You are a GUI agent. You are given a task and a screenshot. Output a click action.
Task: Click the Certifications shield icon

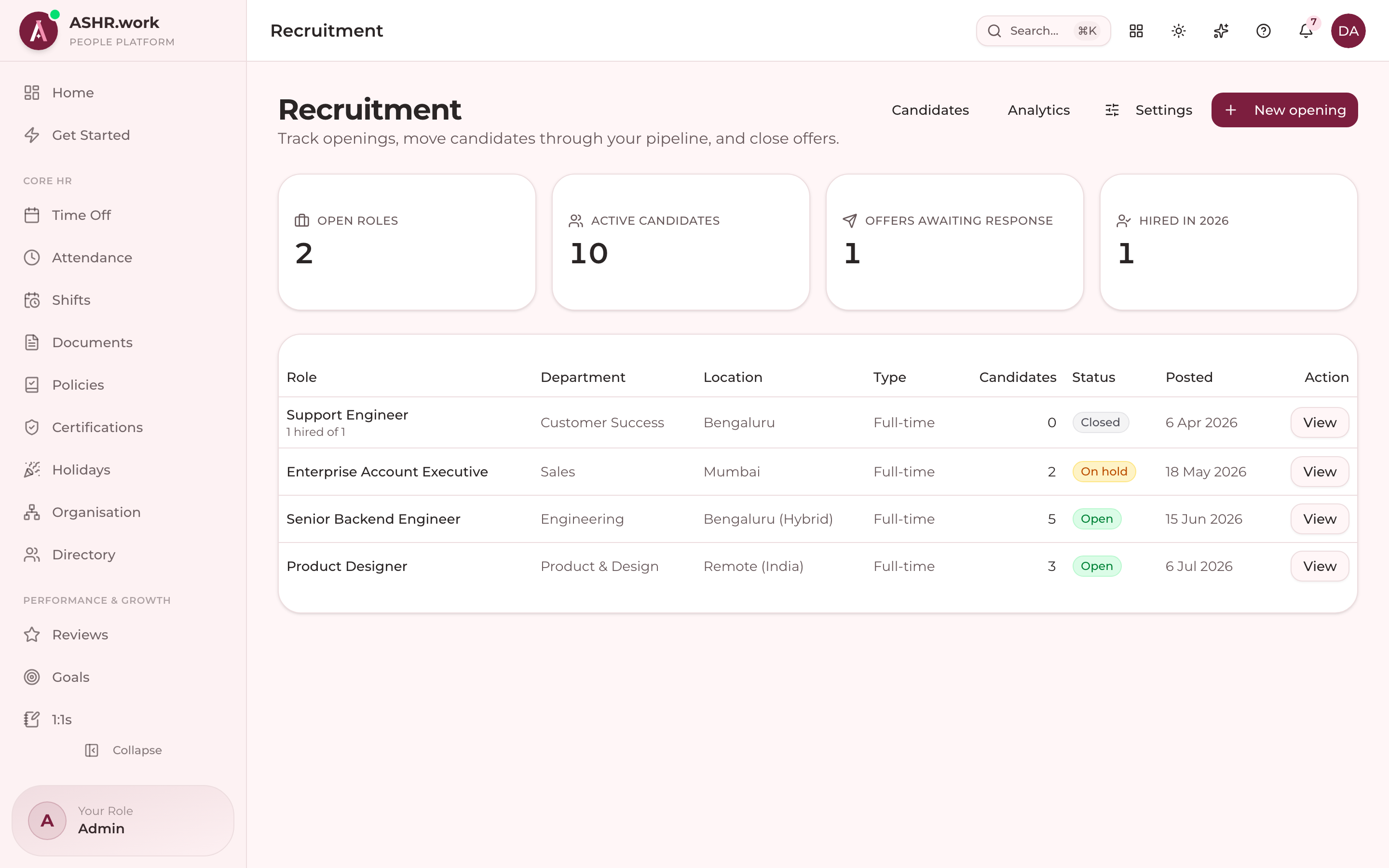[31, 428]
